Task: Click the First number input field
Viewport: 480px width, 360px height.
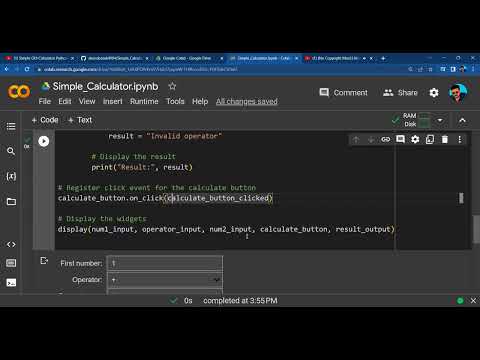Action: tap(165, 263)
